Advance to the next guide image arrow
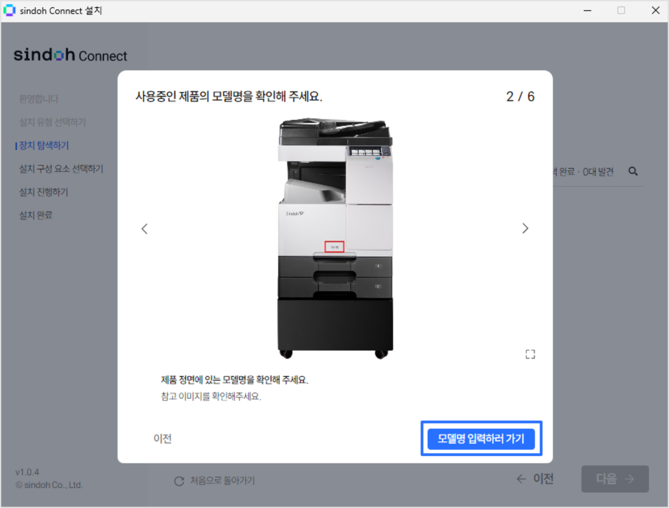 pos(525,229)
